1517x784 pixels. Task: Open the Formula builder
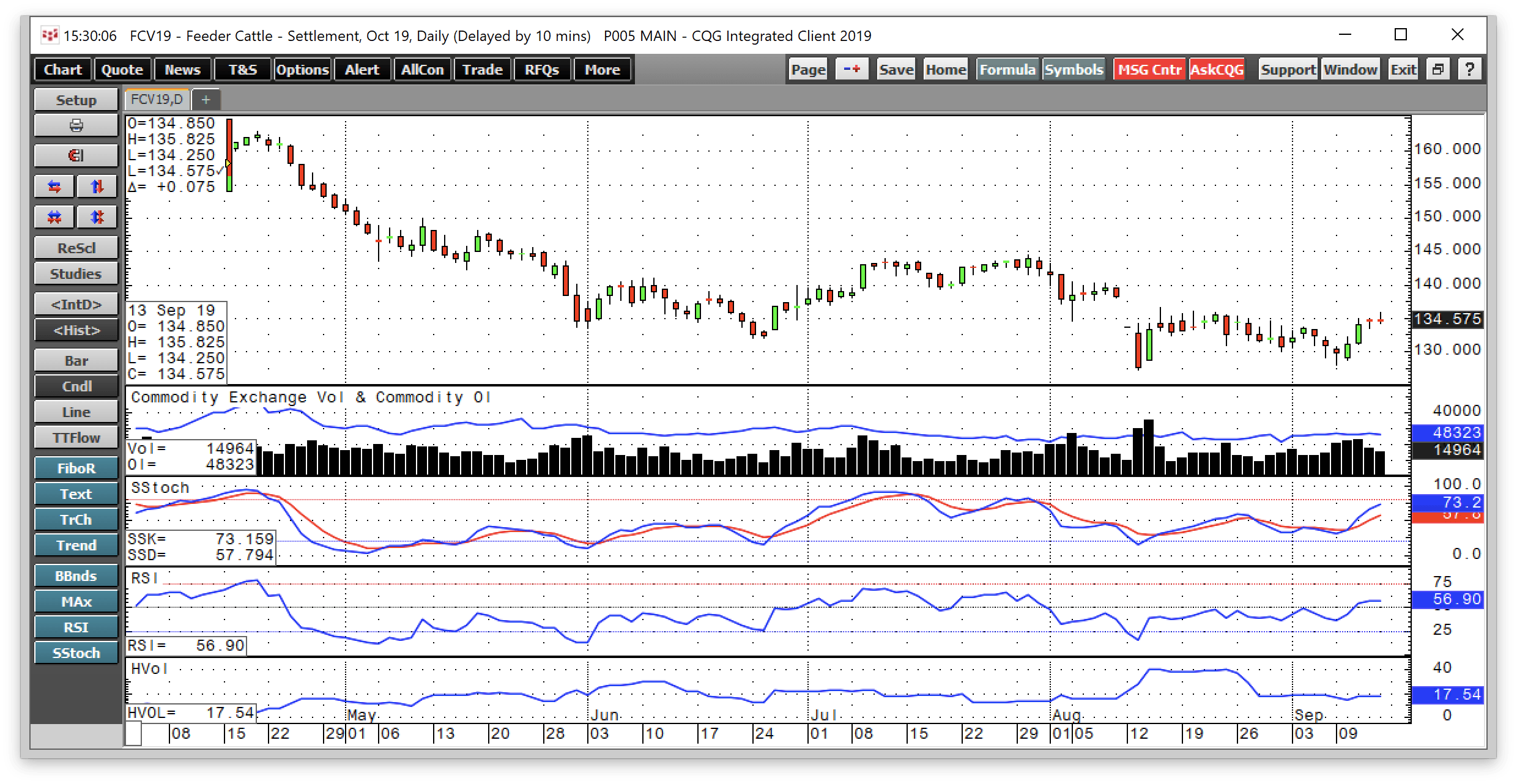tap(1007, 69)
